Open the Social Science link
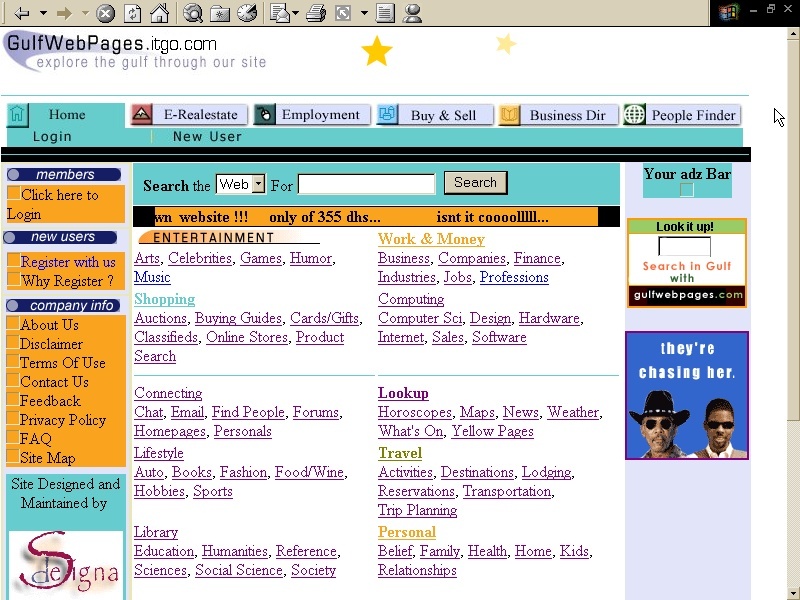The image size is (800, 600). 239,570
